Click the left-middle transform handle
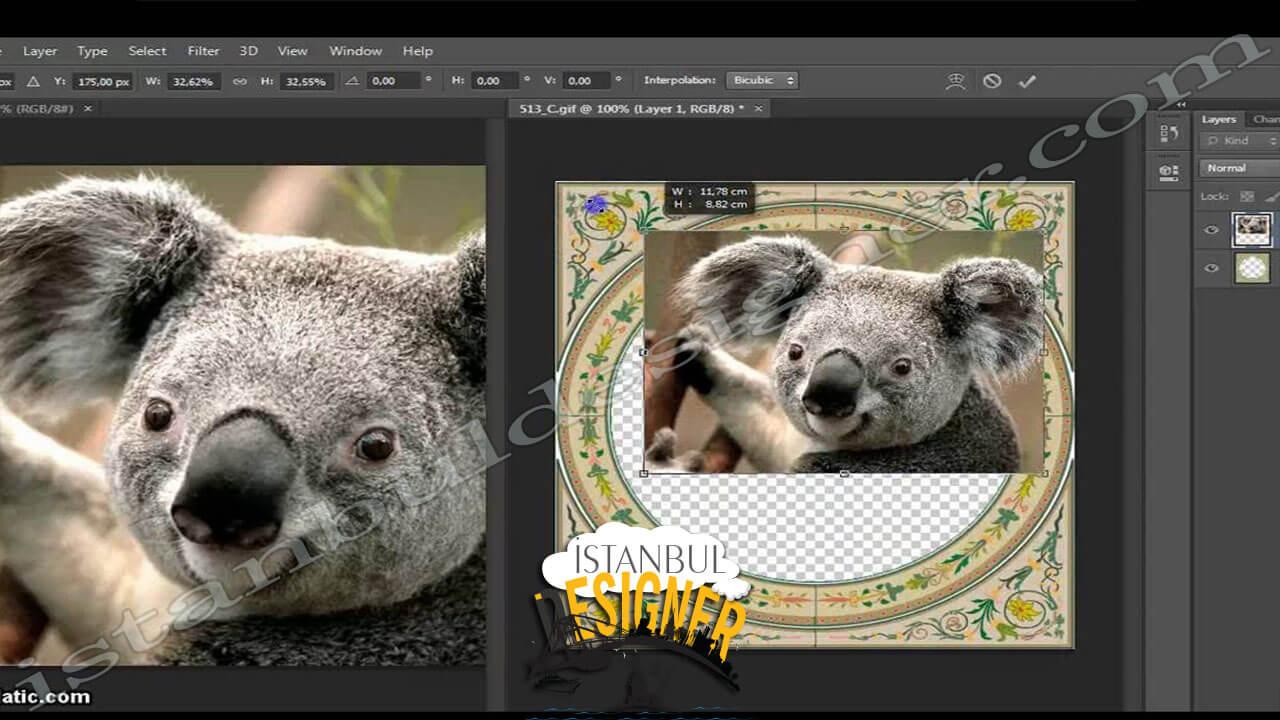The image size is (1280, 720). [x=643, y=352]
